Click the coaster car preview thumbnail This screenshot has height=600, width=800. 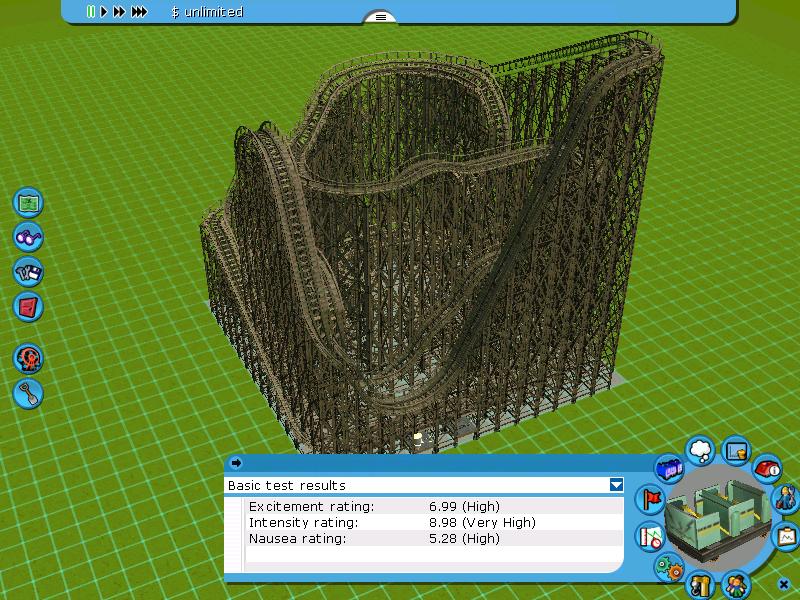point(718,517)
